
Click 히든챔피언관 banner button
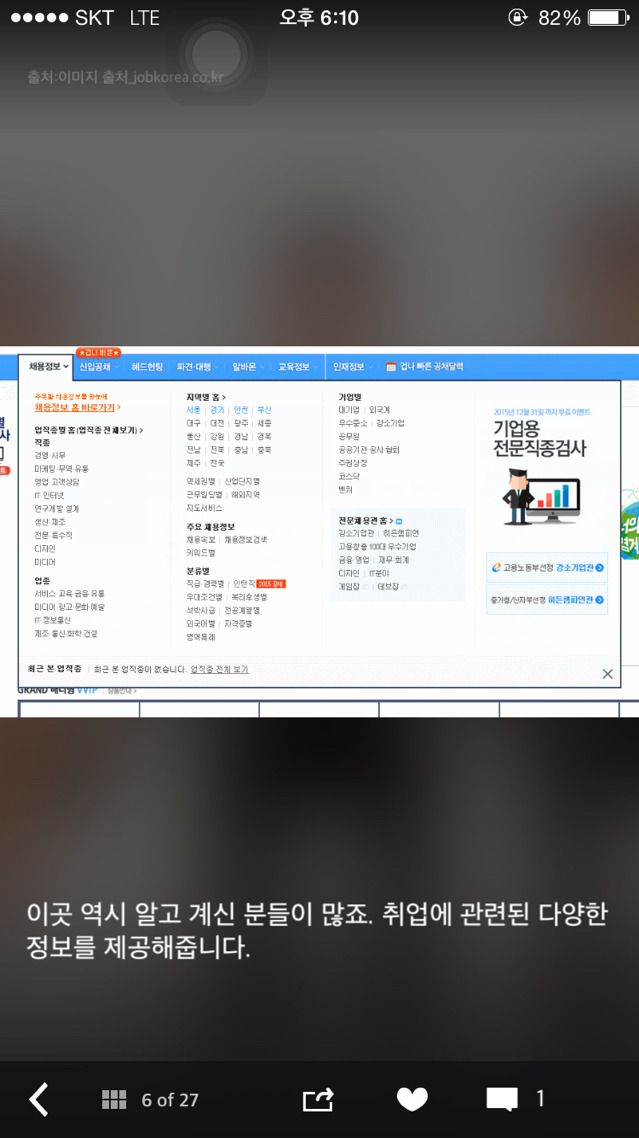[x=547, y=599]
